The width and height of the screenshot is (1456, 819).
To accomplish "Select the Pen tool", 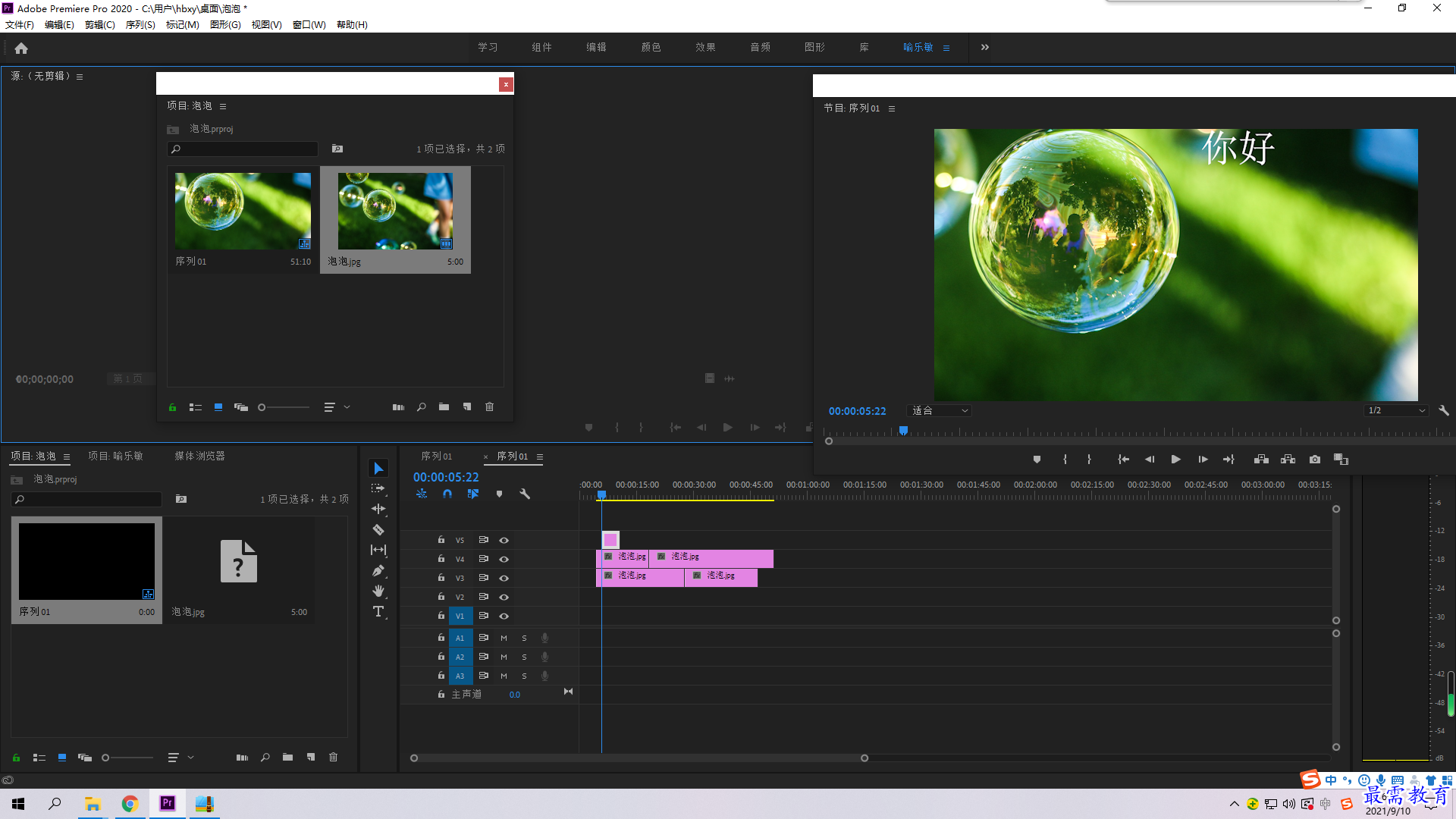I will click(378, 570).
